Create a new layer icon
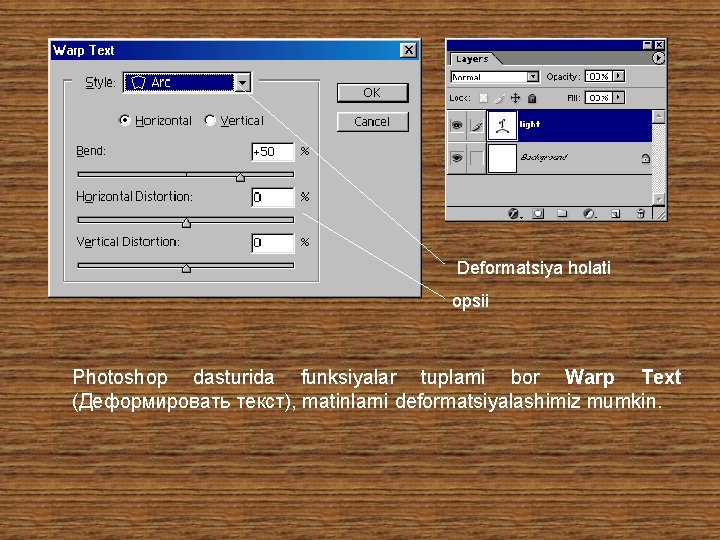Viewport: 720px width, 540px height. point(616,214)
